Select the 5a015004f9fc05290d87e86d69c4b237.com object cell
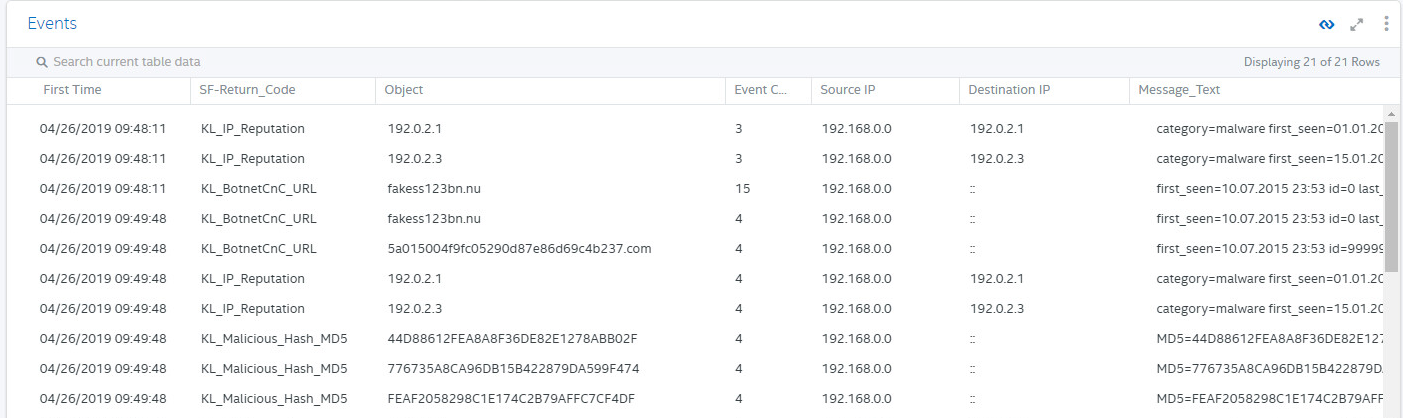Image resolution: width=1403 pixels, height=418 pixels. pyautogui.click(x=519, y=249)
